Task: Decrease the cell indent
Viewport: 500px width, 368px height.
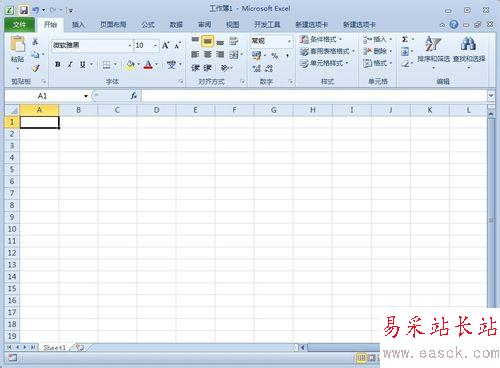Action: 195,68
